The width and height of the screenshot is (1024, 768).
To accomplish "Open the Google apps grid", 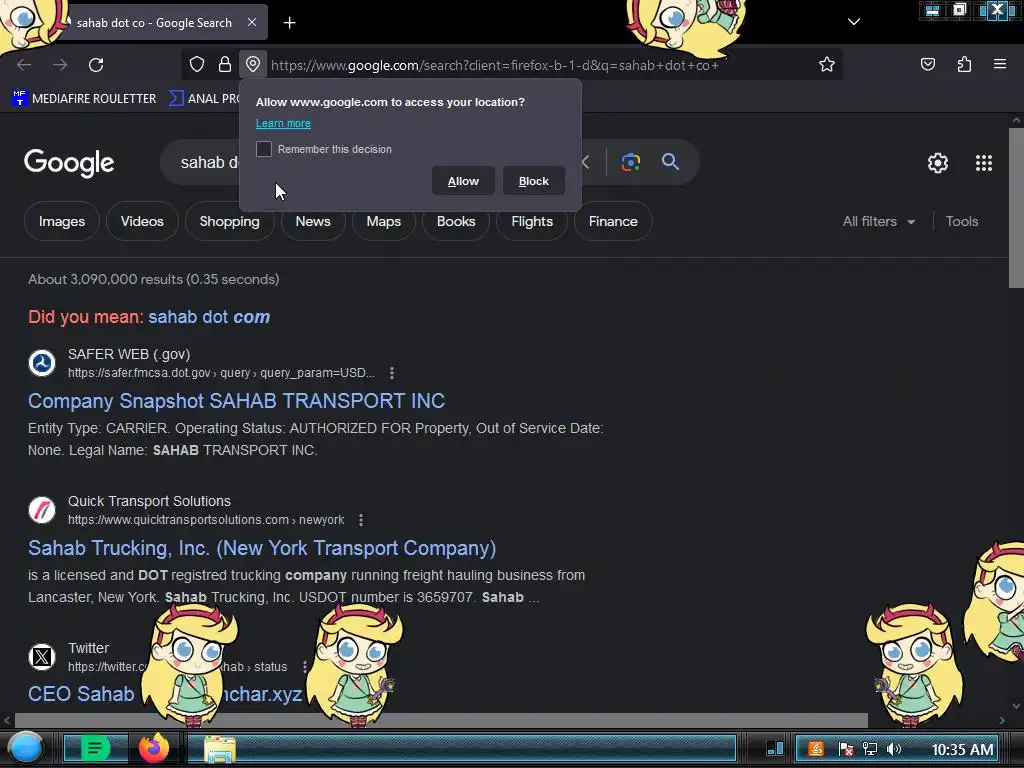I will point(984,163).
